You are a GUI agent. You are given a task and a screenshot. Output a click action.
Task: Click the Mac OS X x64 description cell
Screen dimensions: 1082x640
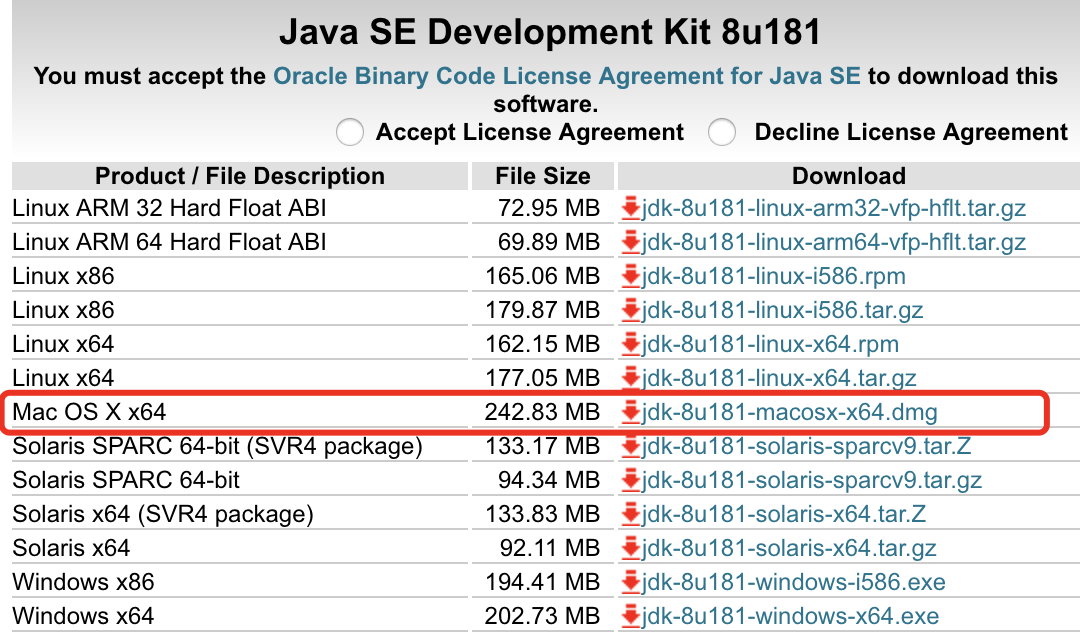point(90,412)
